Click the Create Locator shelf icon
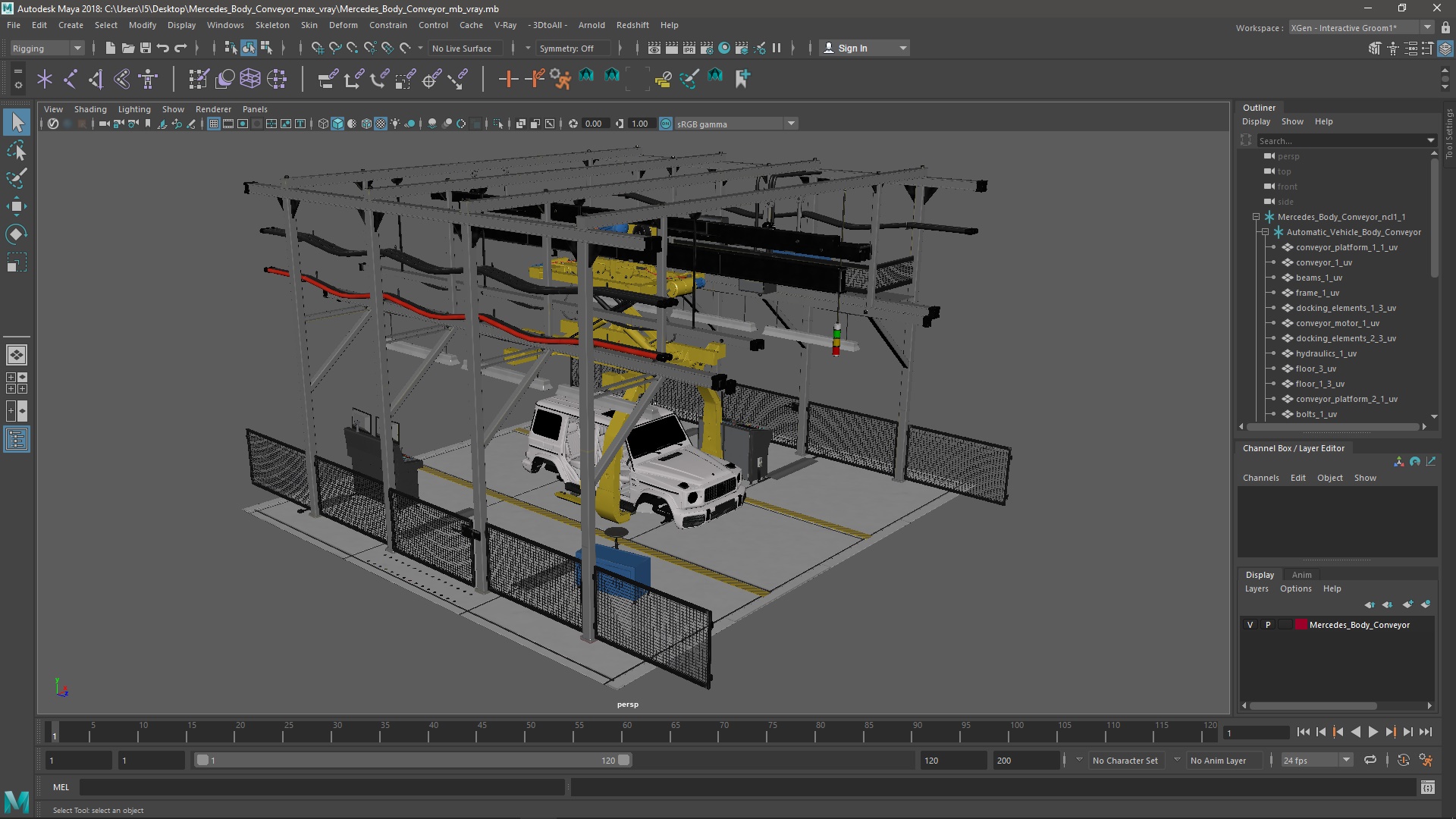The image size is (1456, 819). click(45, 78)
